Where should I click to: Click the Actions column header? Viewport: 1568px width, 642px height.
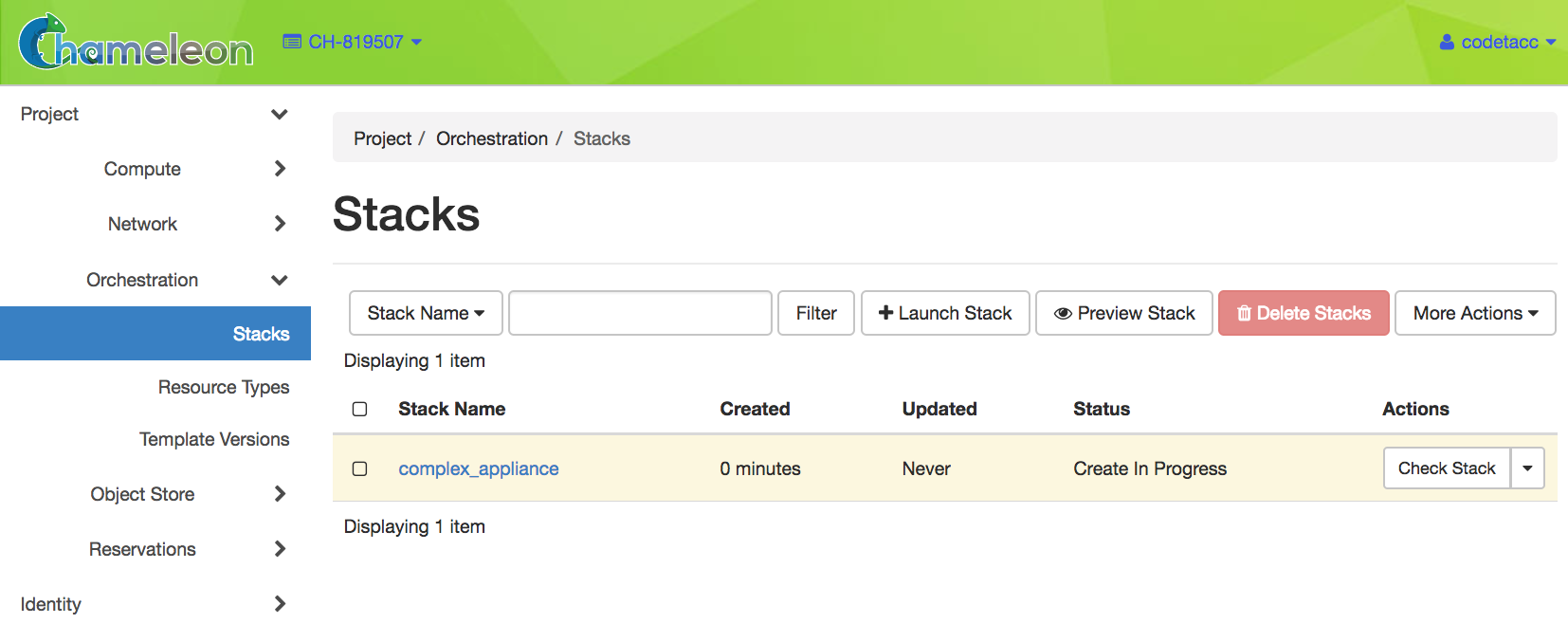point(1415,409)
